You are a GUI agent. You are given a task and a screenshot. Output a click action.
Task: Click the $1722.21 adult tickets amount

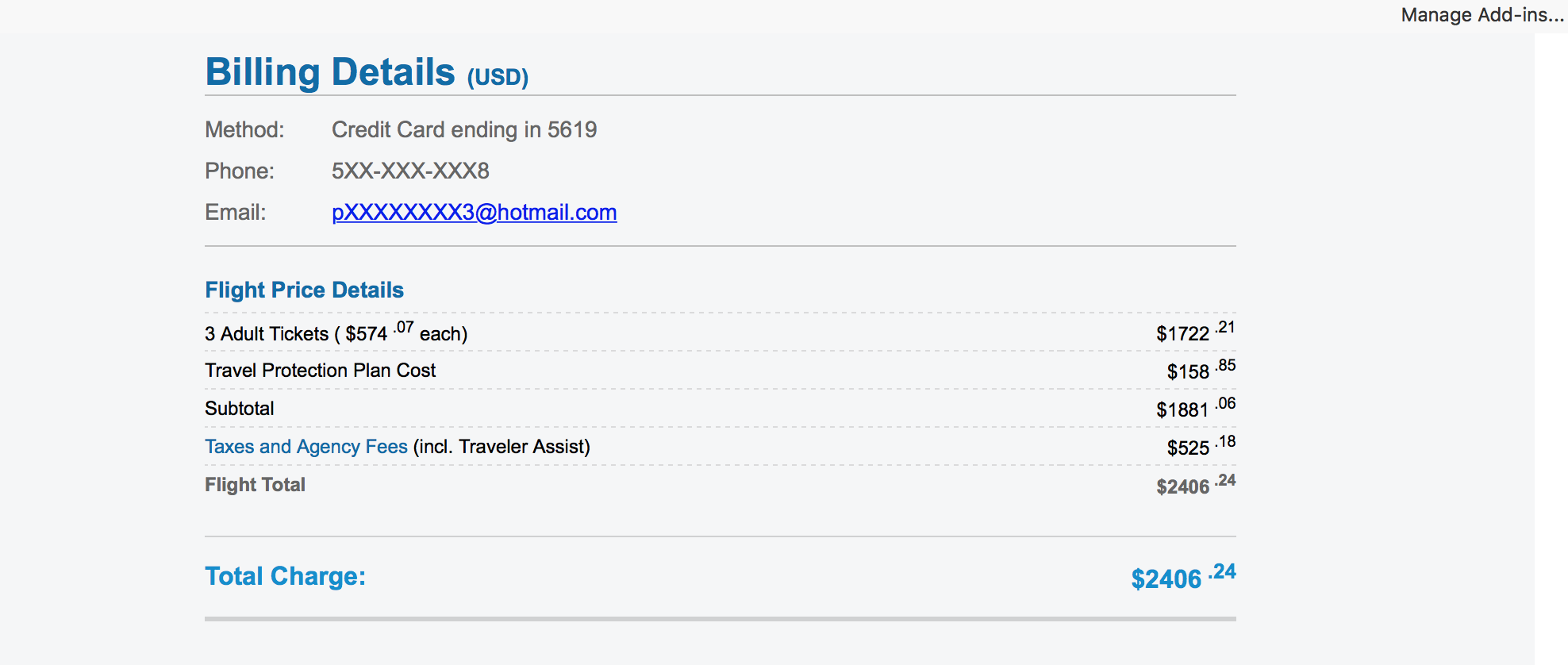(x=1194, y=332)
